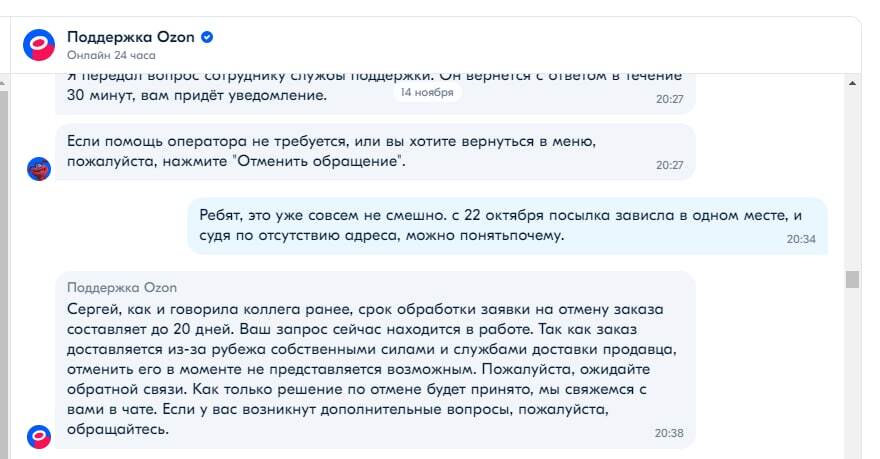The image size is (880, 459).
Task: Click the Онлайн 24 часа status text
Action: coord(111,55)
